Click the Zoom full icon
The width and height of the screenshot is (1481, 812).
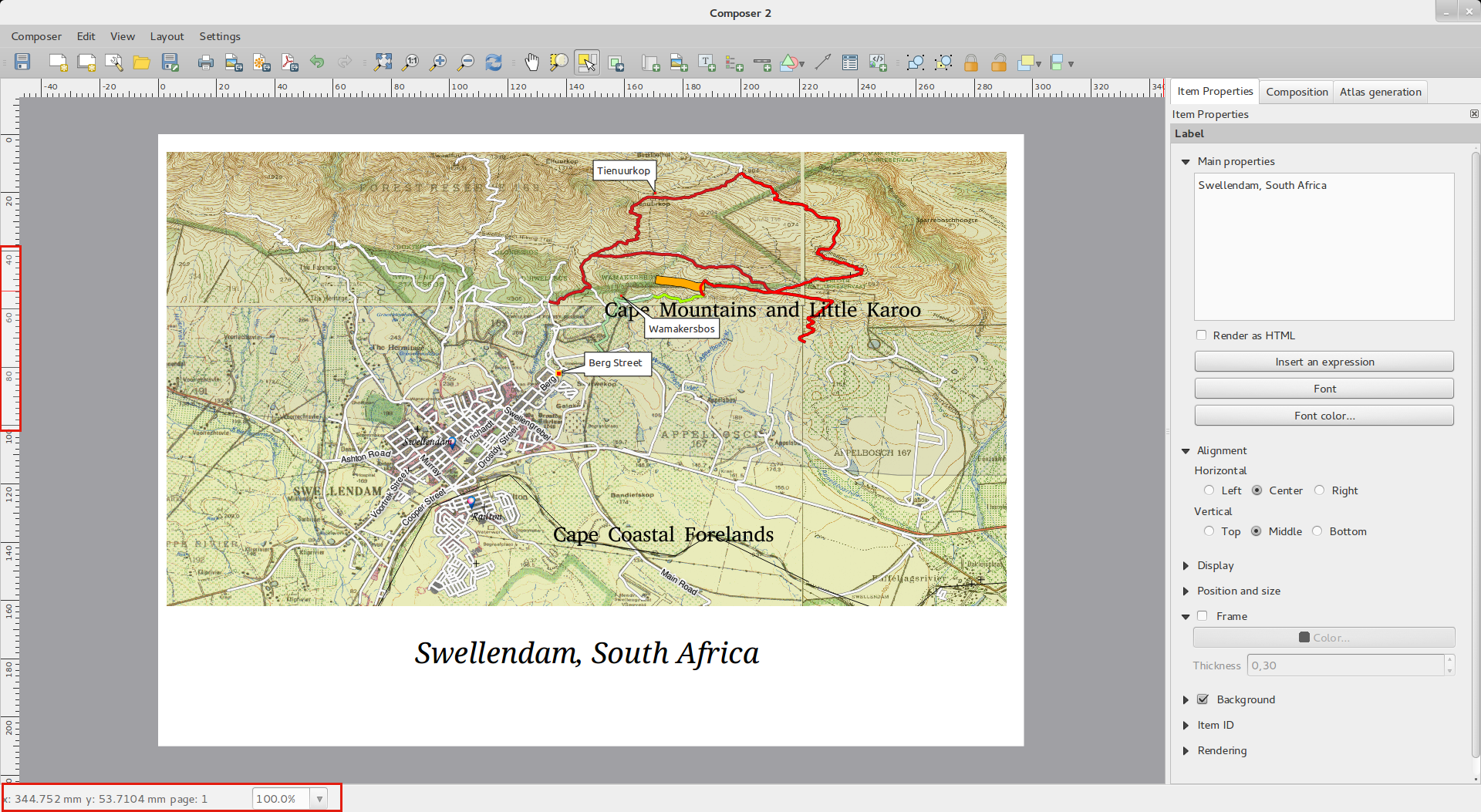[x=383, y=62]
